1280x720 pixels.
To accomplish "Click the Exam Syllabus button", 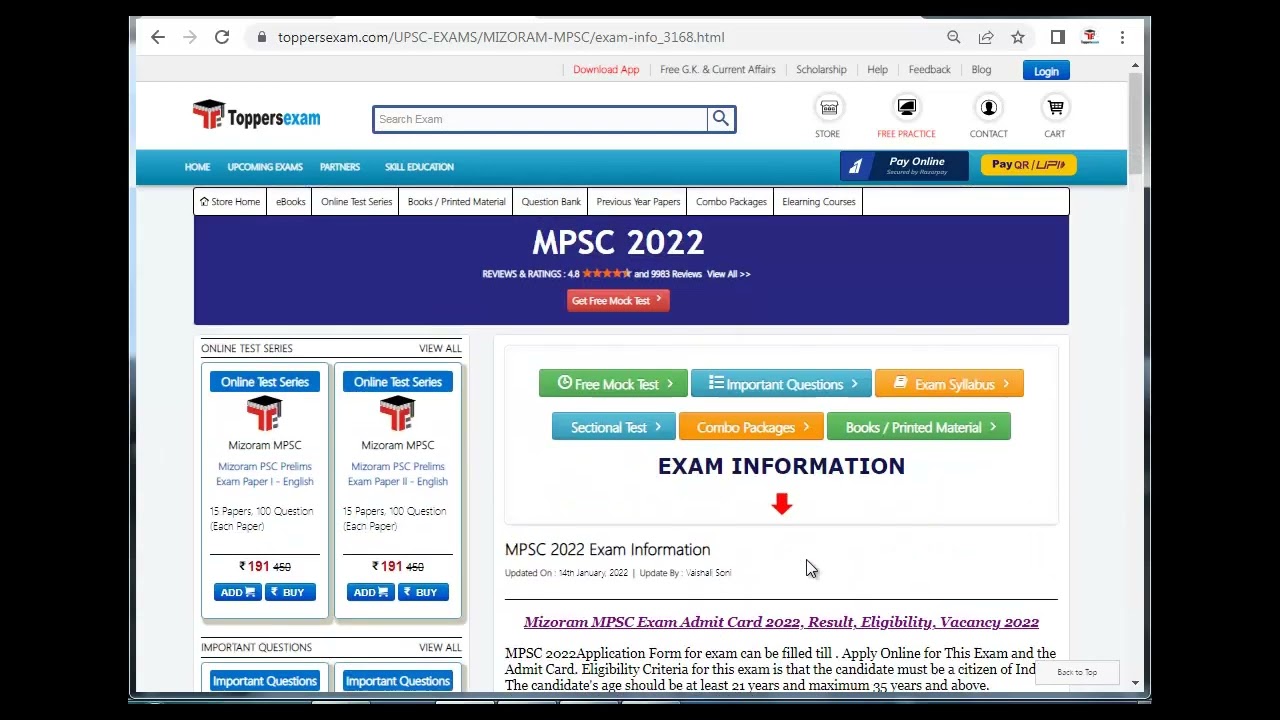I will [x=949, y=384].
